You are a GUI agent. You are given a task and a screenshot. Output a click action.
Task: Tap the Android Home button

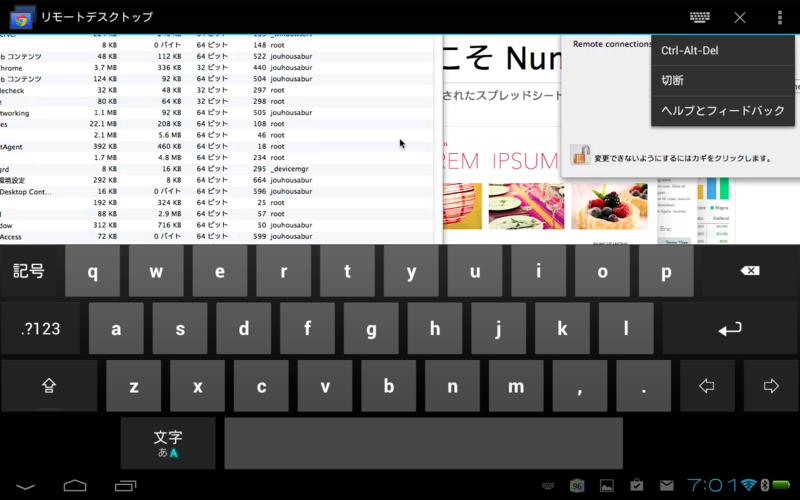75,485
